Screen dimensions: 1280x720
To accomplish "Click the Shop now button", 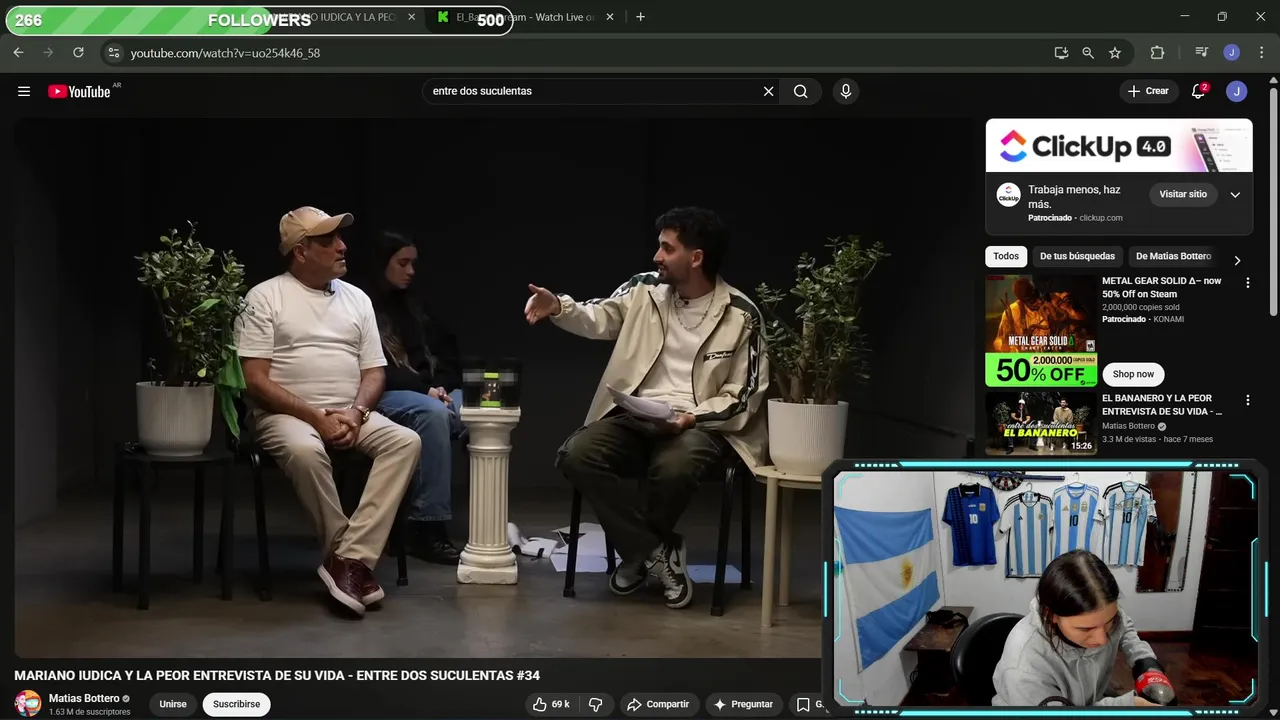I will pyautogui.click(x=1133, y=374).
